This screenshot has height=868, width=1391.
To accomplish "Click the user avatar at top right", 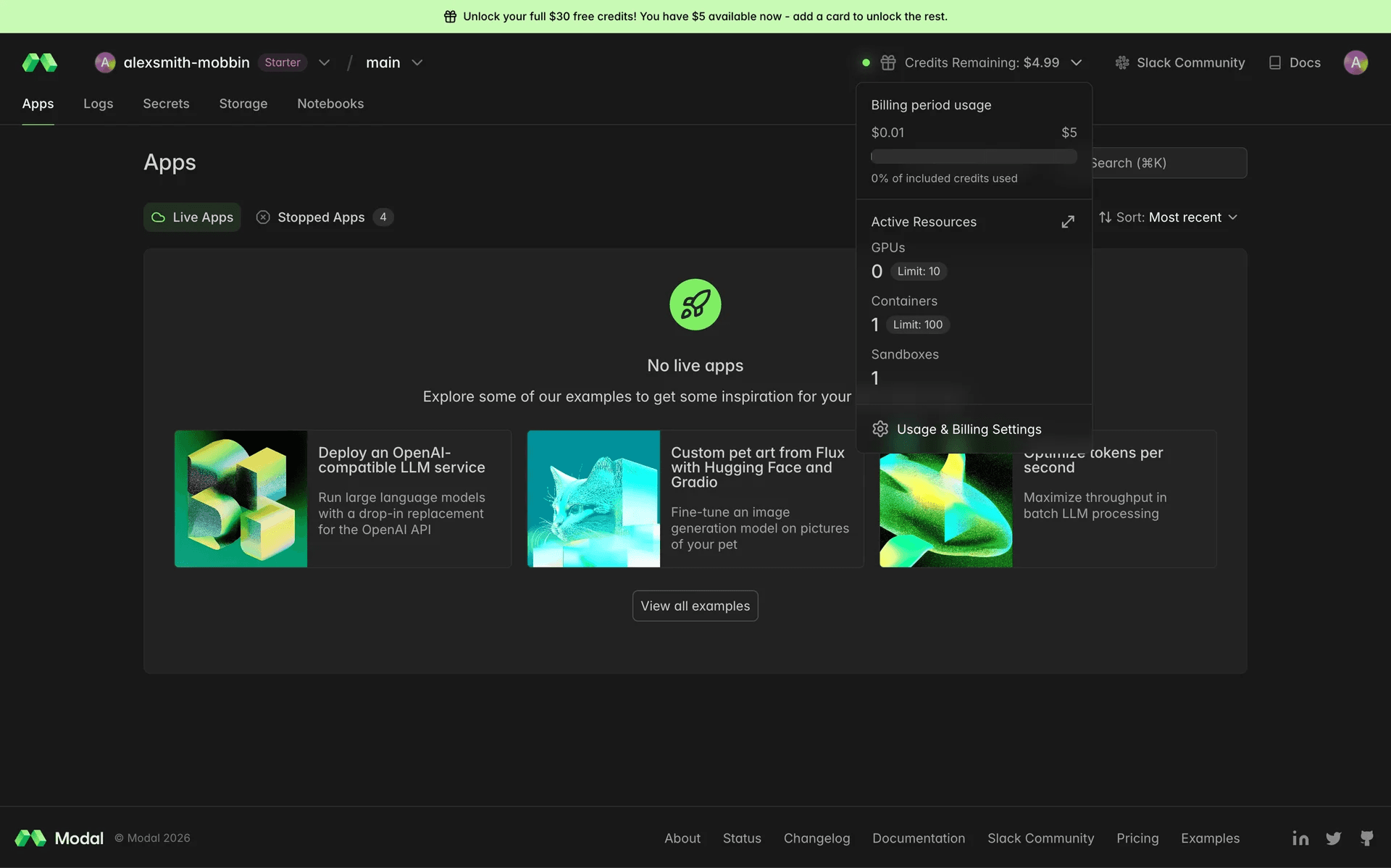I will point(1356,62).
